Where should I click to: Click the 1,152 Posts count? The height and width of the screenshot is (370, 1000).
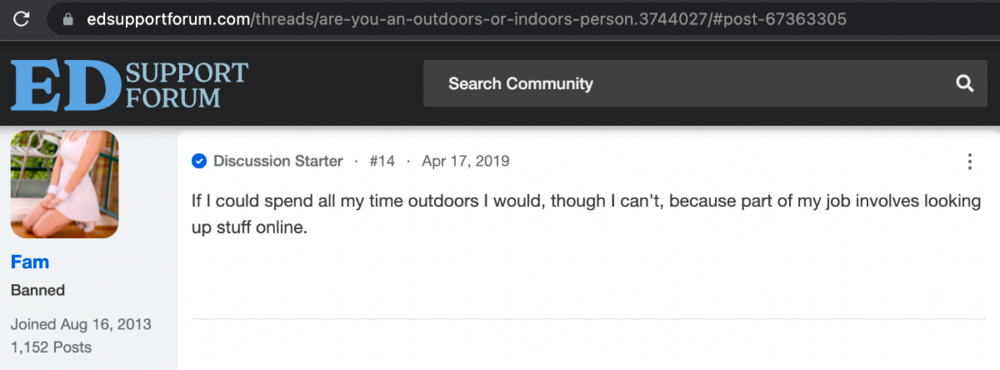pyautogui.click(x=51, y=348)
